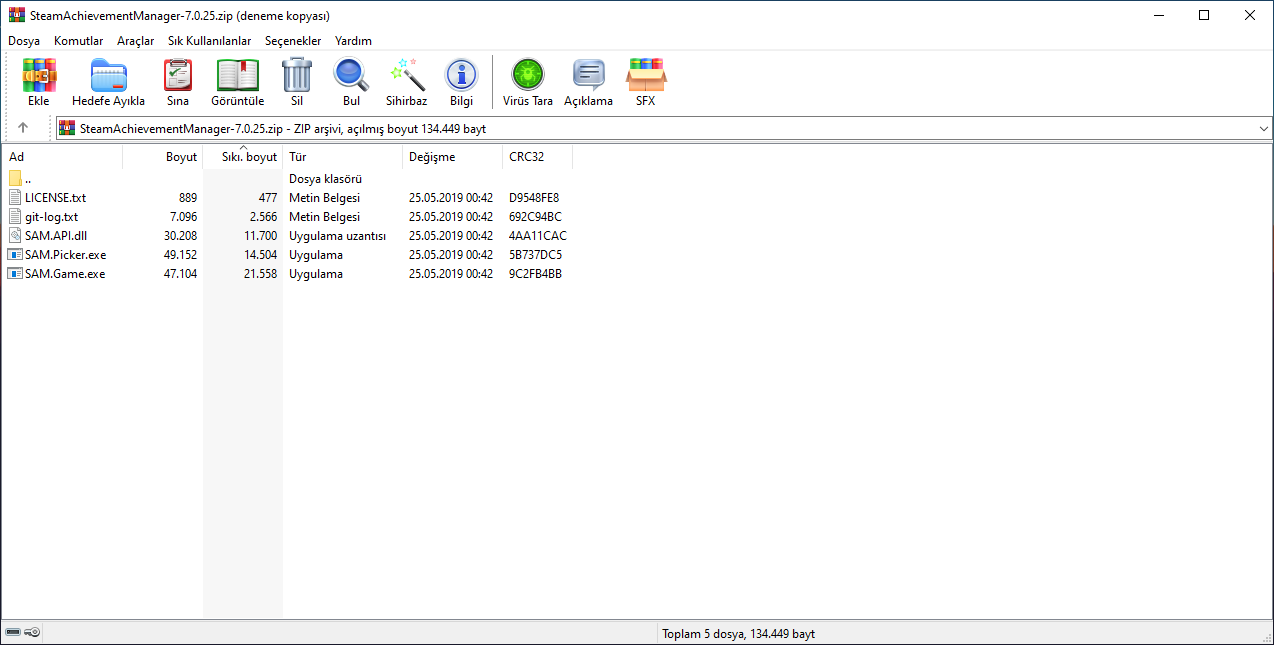Click the LICENSE.txt file icon
This screenshot has height=645, width=1274.
(x=15, y=198)
